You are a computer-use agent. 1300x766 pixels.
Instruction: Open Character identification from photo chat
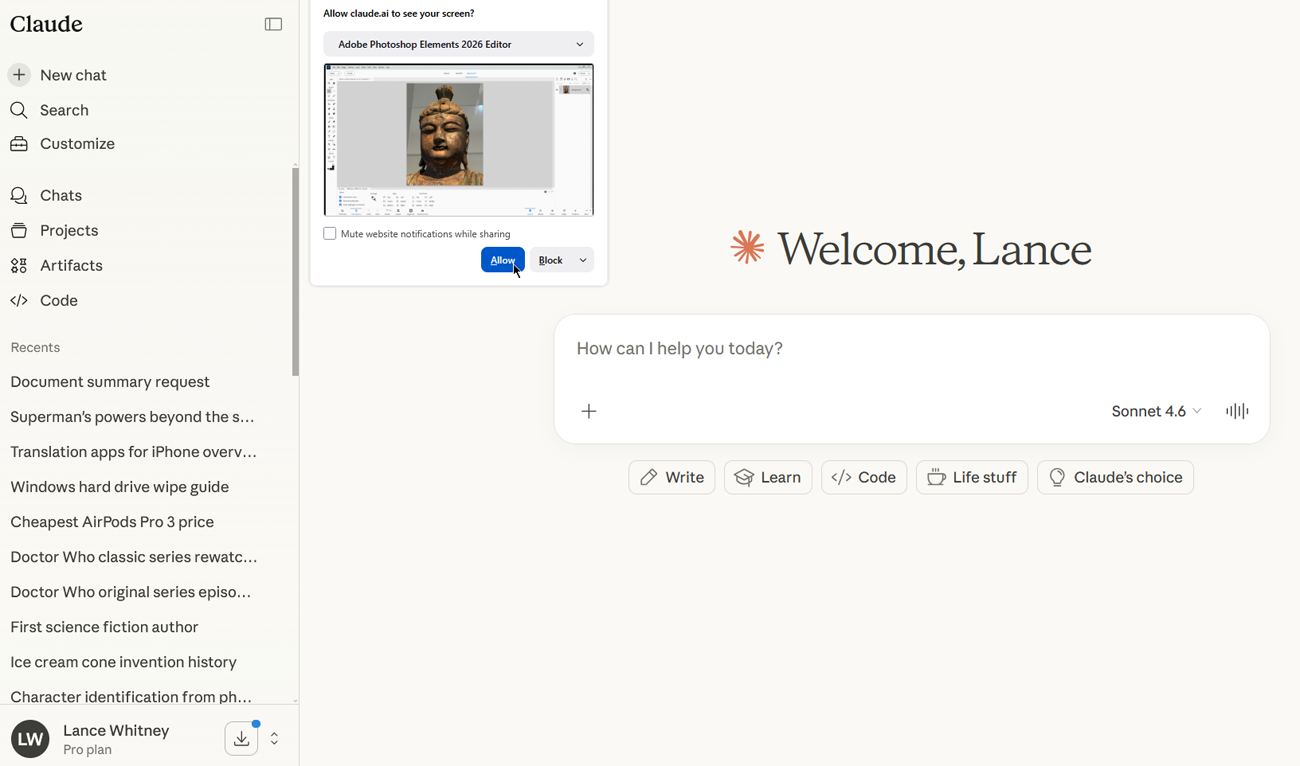[131, 697]
